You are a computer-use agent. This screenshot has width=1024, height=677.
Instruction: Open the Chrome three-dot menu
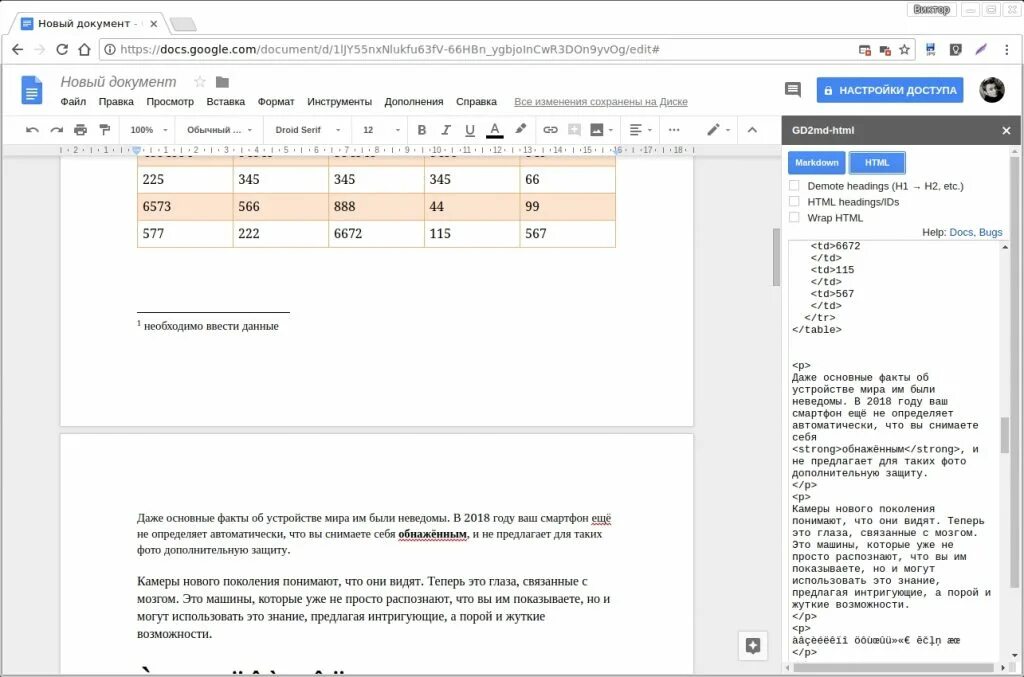(1006, 50)
